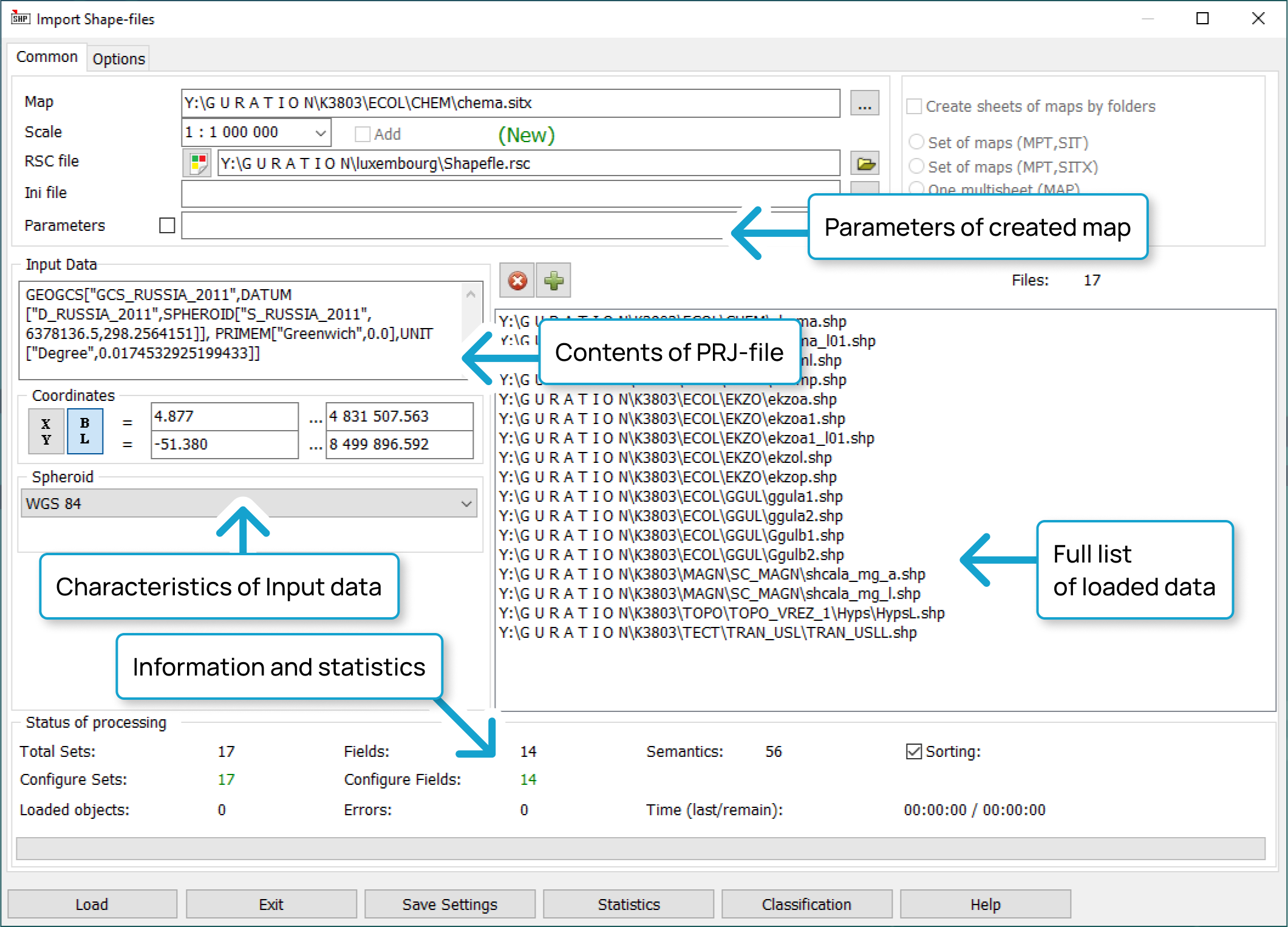Click the Save Settings button
The width and height of the screenshot is (1288, 927).
coord(449,904)
